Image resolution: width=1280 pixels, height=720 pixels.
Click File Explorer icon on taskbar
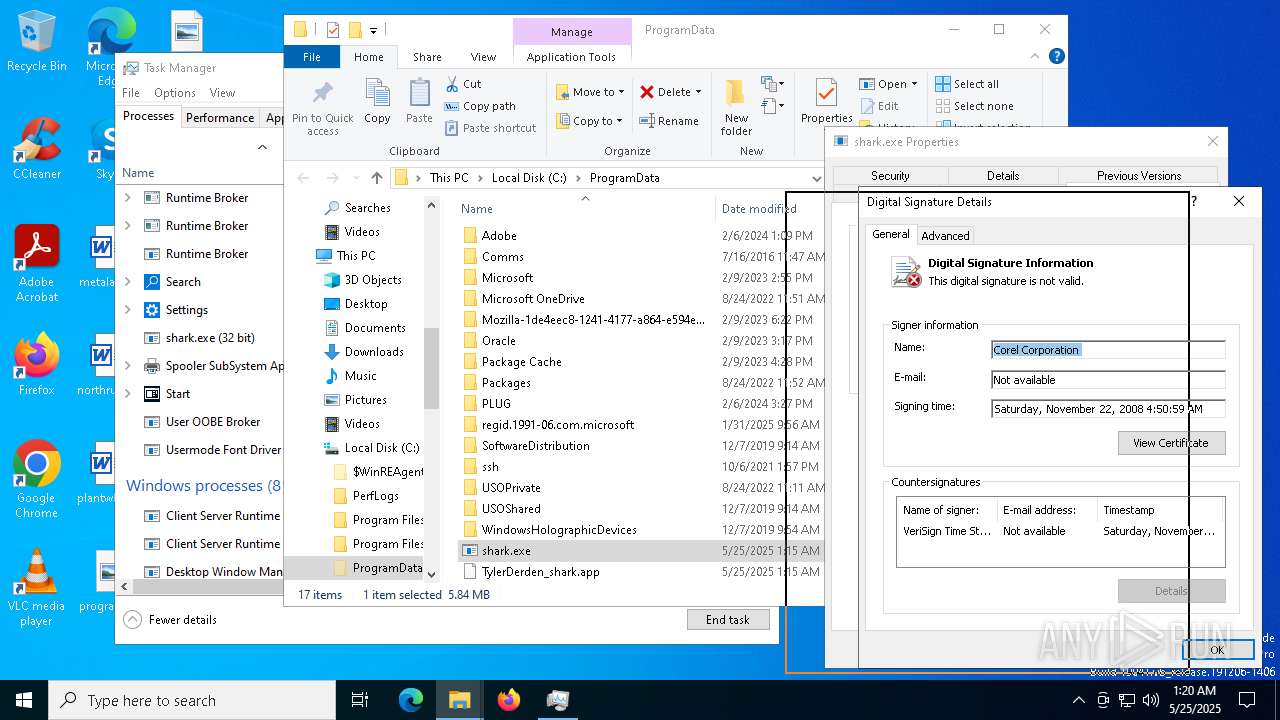pos(459,700)
